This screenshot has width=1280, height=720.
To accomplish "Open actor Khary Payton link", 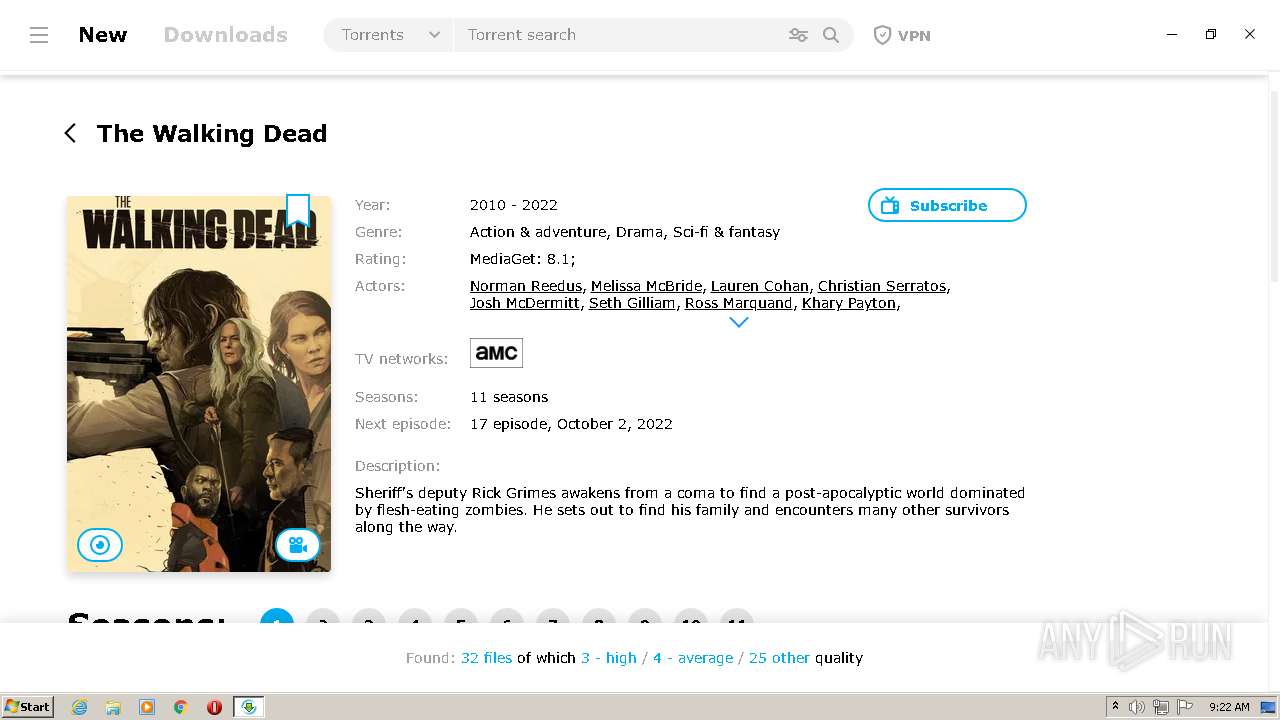I will [849, 303].
